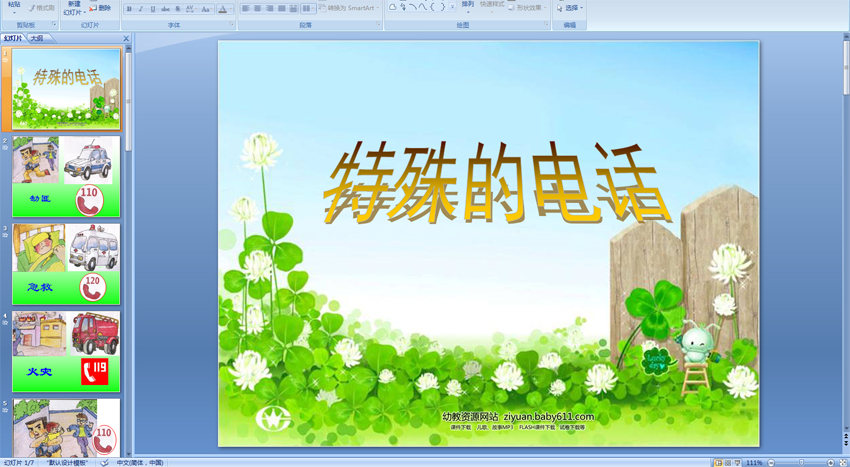The width and height of the screenshot is (850, 467).
Task: Align text left in paragraph group
Action: point(245,8)
